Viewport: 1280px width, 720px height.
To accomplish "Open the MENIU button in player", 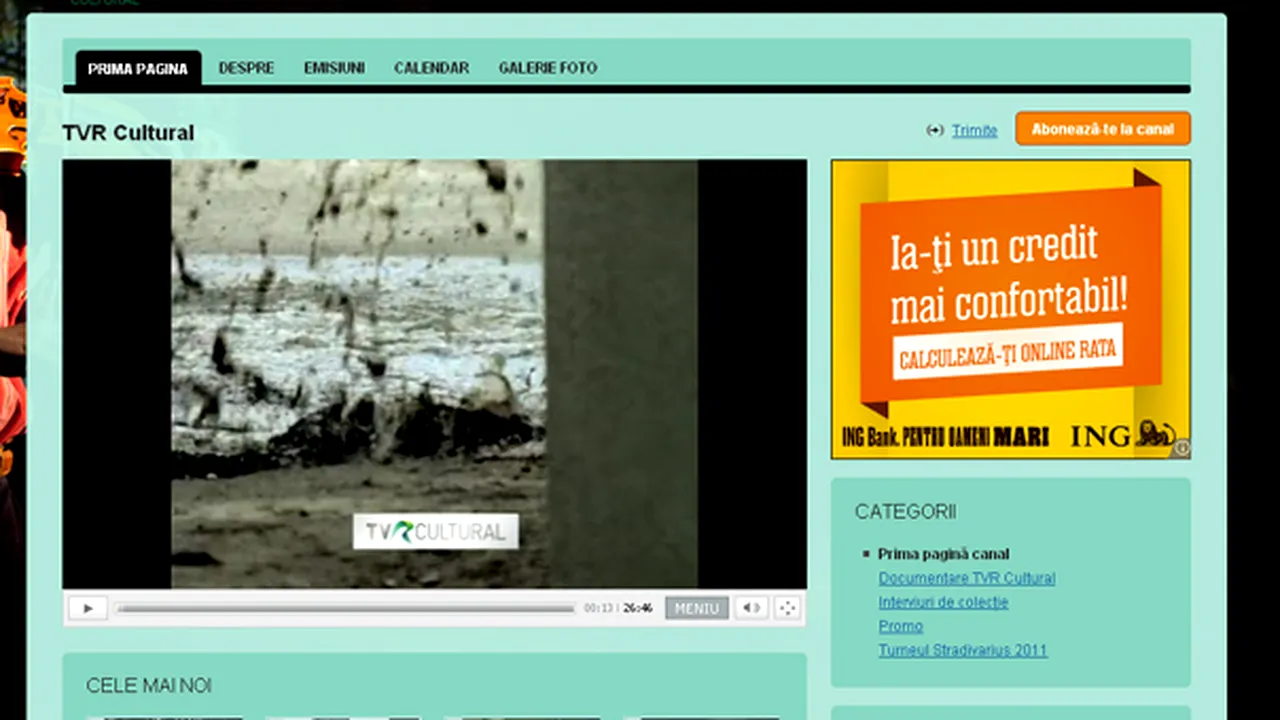I will pos(697,608).
